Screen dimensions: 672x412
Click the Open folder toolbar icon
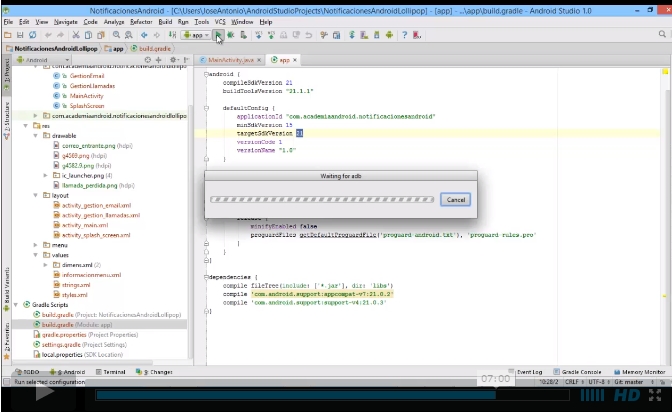(8, 35)
